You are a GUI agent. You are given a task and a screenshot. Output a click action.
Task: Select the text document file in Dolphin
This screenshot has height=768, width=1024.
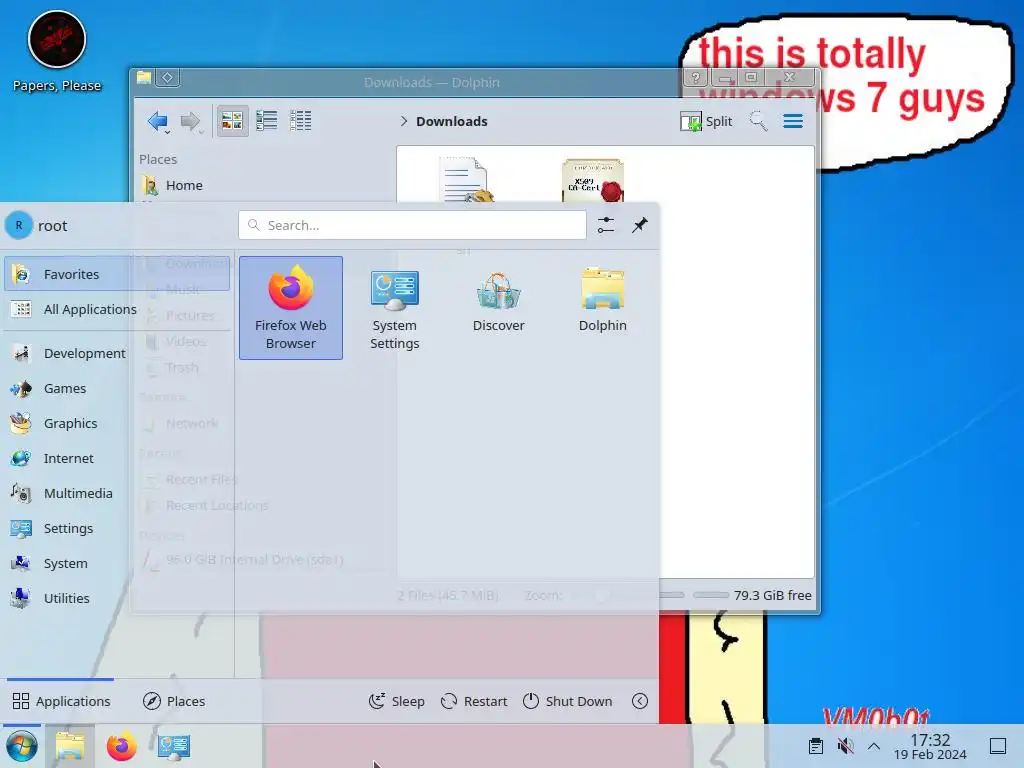click(466, 180)
